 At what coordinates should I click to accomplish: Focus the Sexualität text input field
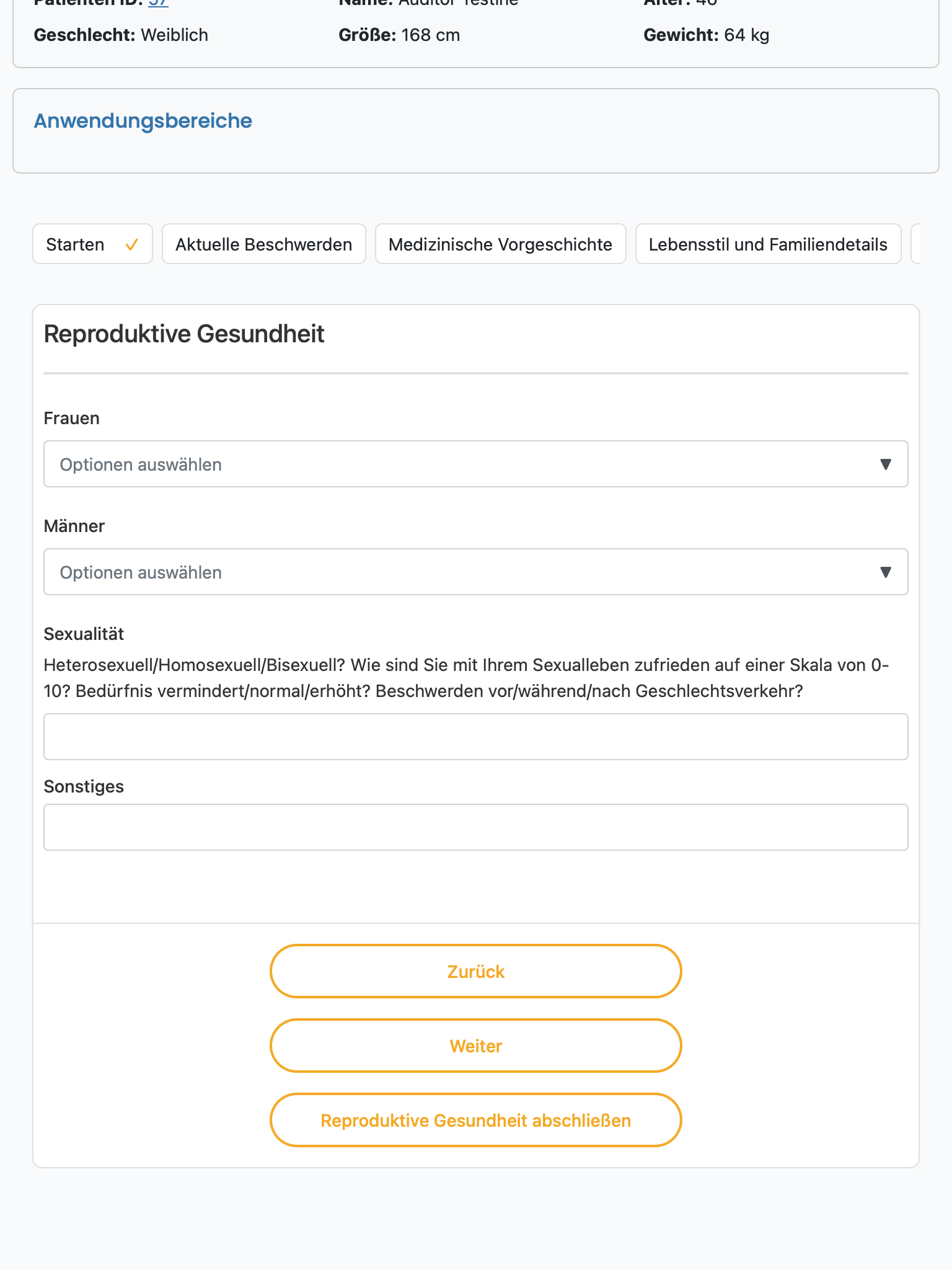click(476, 737)
